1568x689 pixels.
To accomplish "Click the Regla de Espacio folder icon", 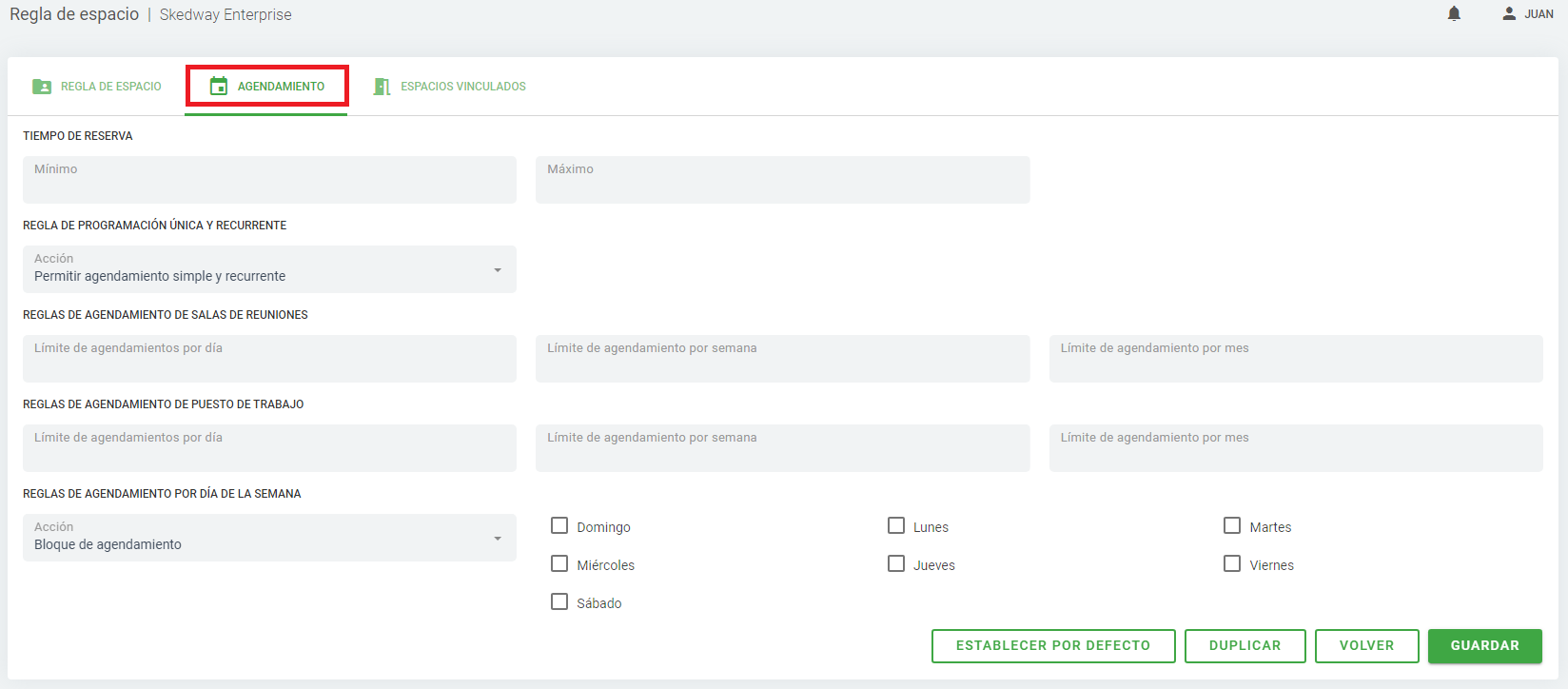I will [42, 87].
